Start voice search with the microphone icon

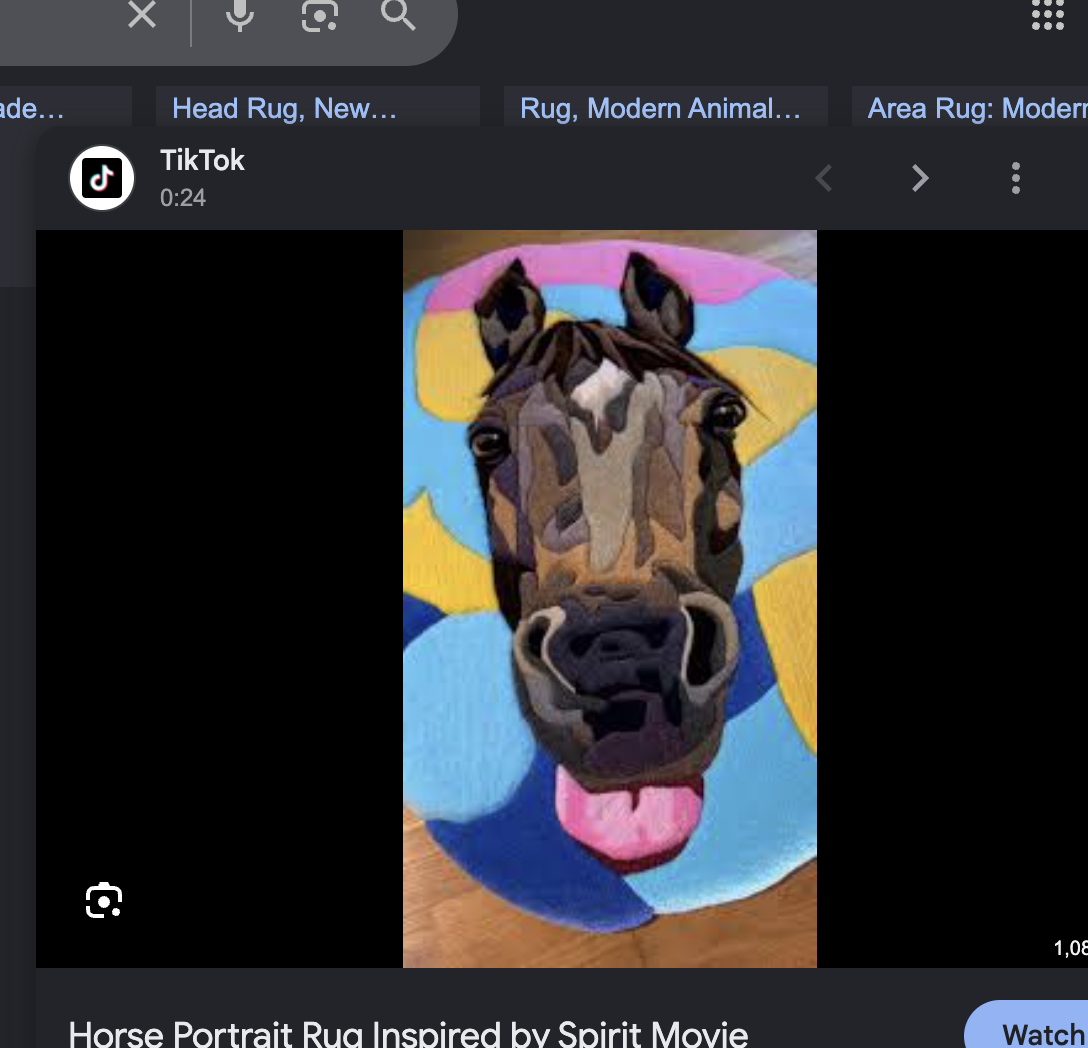[x=240, y=15]
